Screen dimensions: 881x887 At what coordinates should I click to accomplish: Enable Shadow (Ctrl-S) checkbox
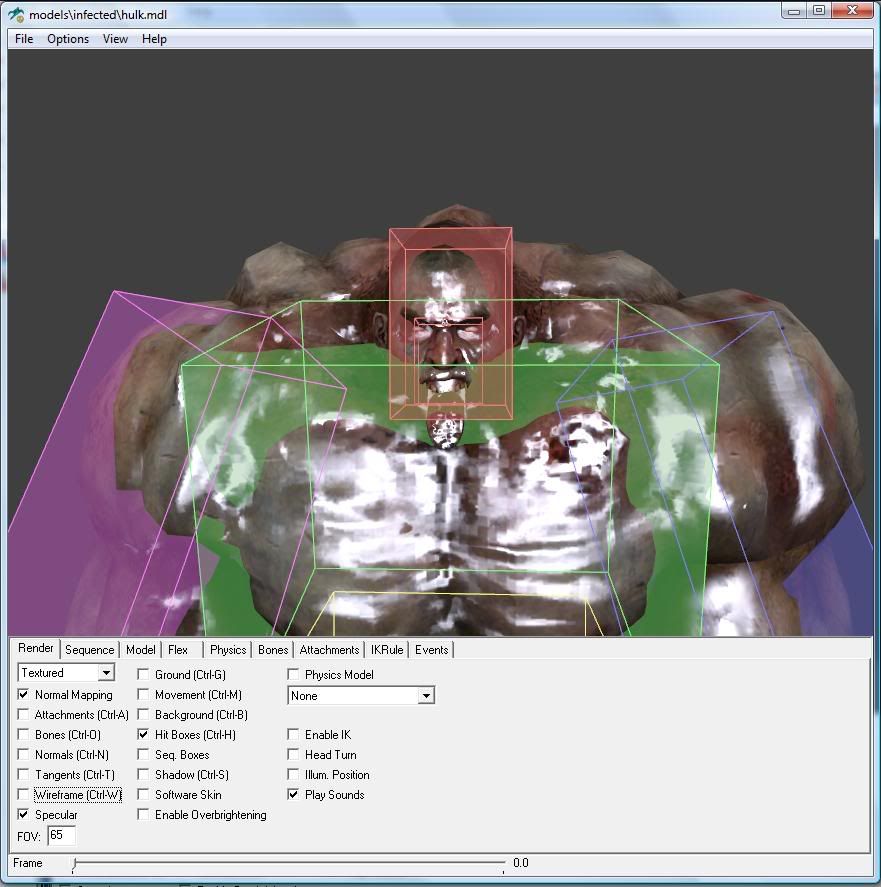coord(143,774)
